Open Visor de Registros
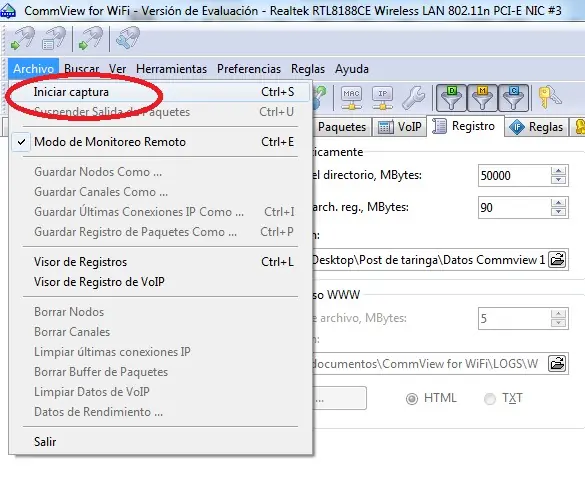 [x=160, y=262]
